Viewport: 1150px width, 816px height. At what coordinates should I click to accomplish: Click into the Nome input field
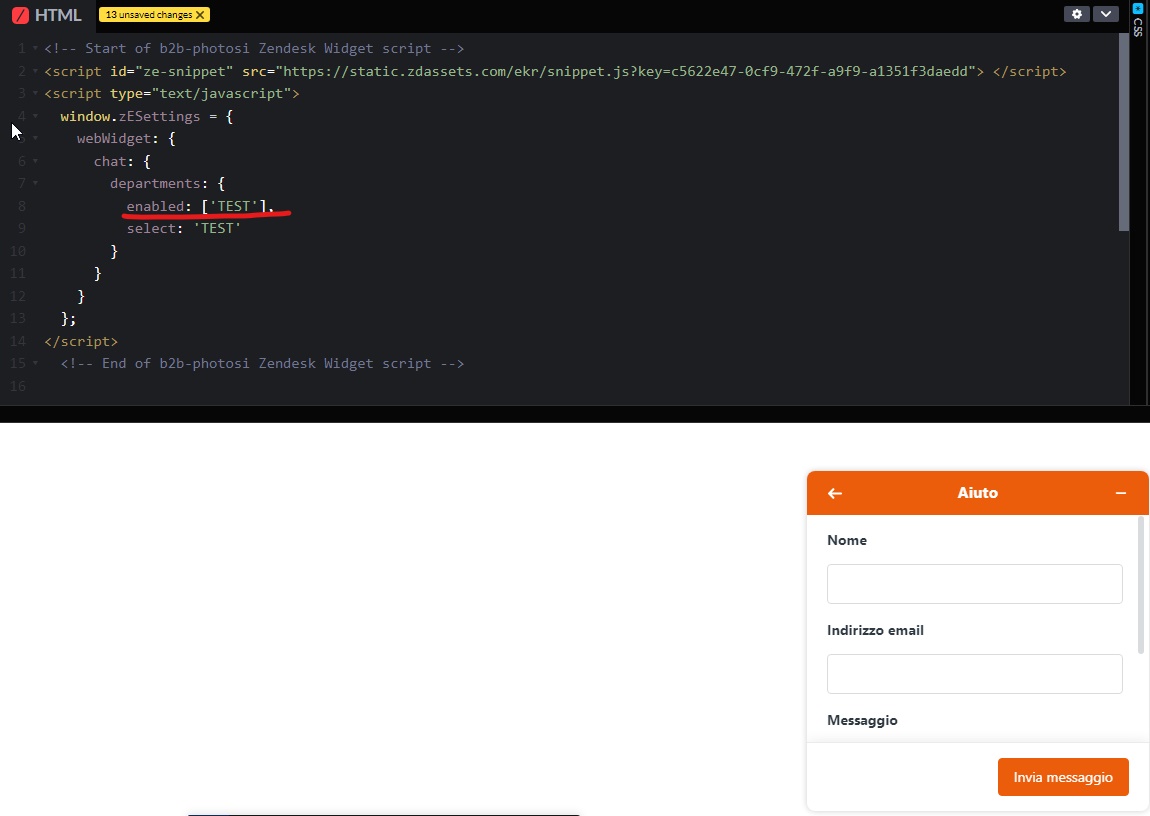(974, 584)
